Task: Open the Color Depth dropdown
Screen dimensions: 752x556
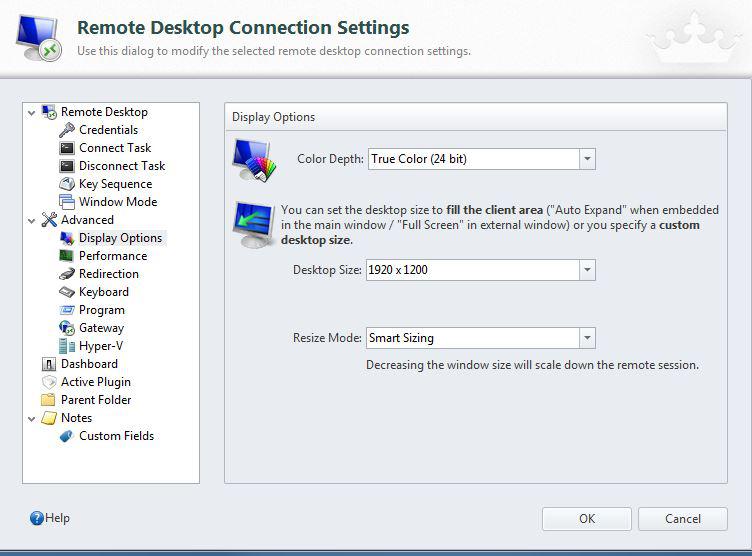Action: 587,159
